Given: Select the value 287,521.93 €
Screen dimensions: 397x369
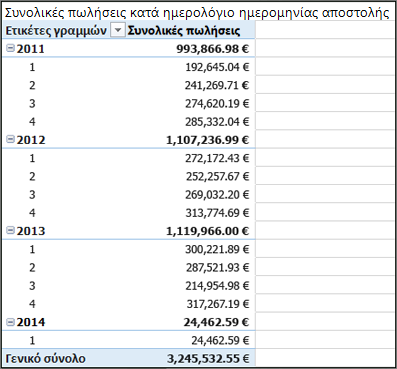Looking at the screenshot, I should pos(217,267).
